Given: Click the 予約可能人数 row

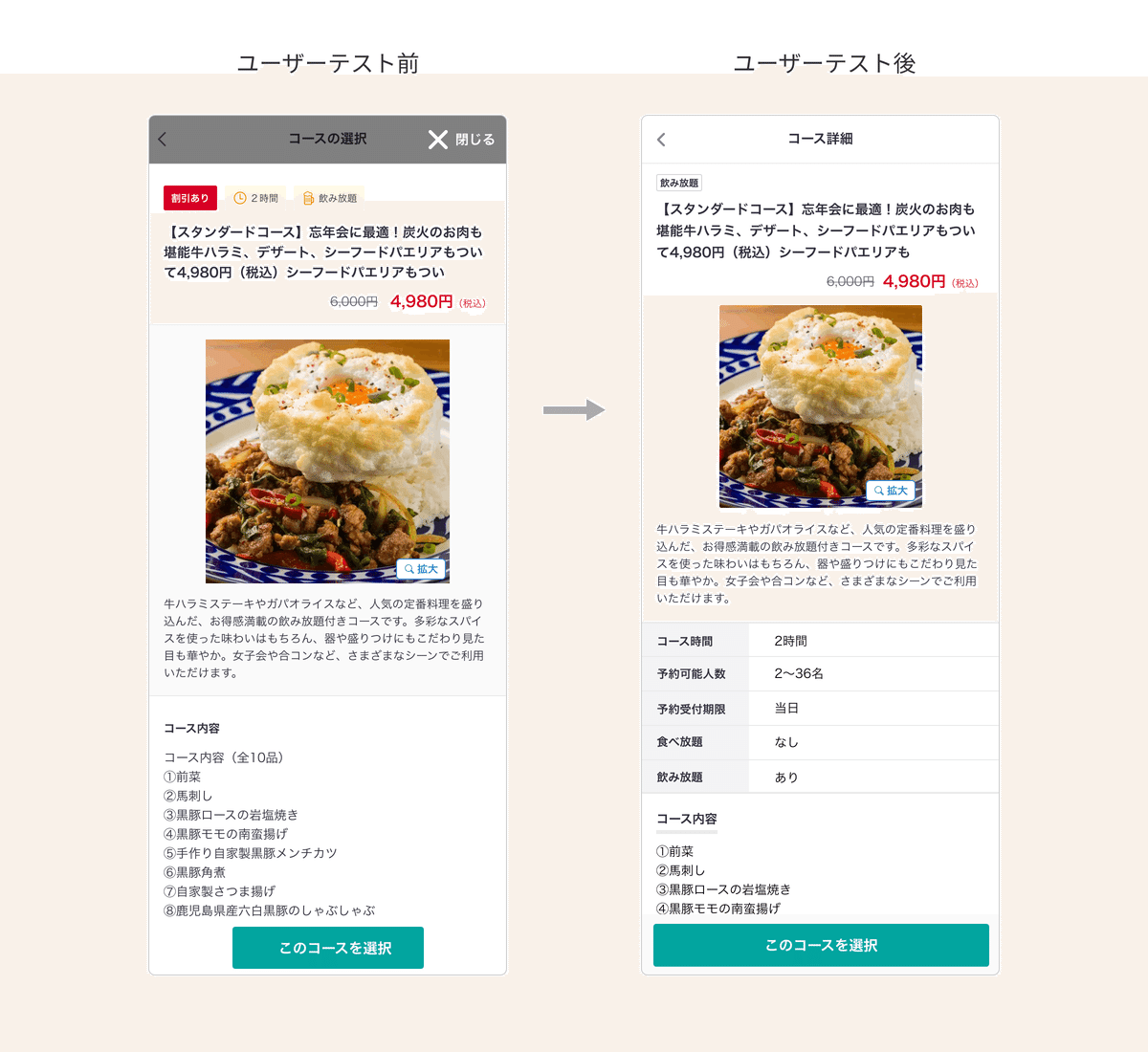Looking at the screenshot, I should coord(821,673).
